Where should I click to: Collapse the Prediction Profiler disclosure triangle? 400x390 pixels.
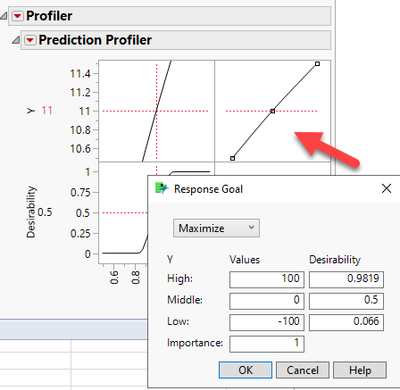coord(16,40)
